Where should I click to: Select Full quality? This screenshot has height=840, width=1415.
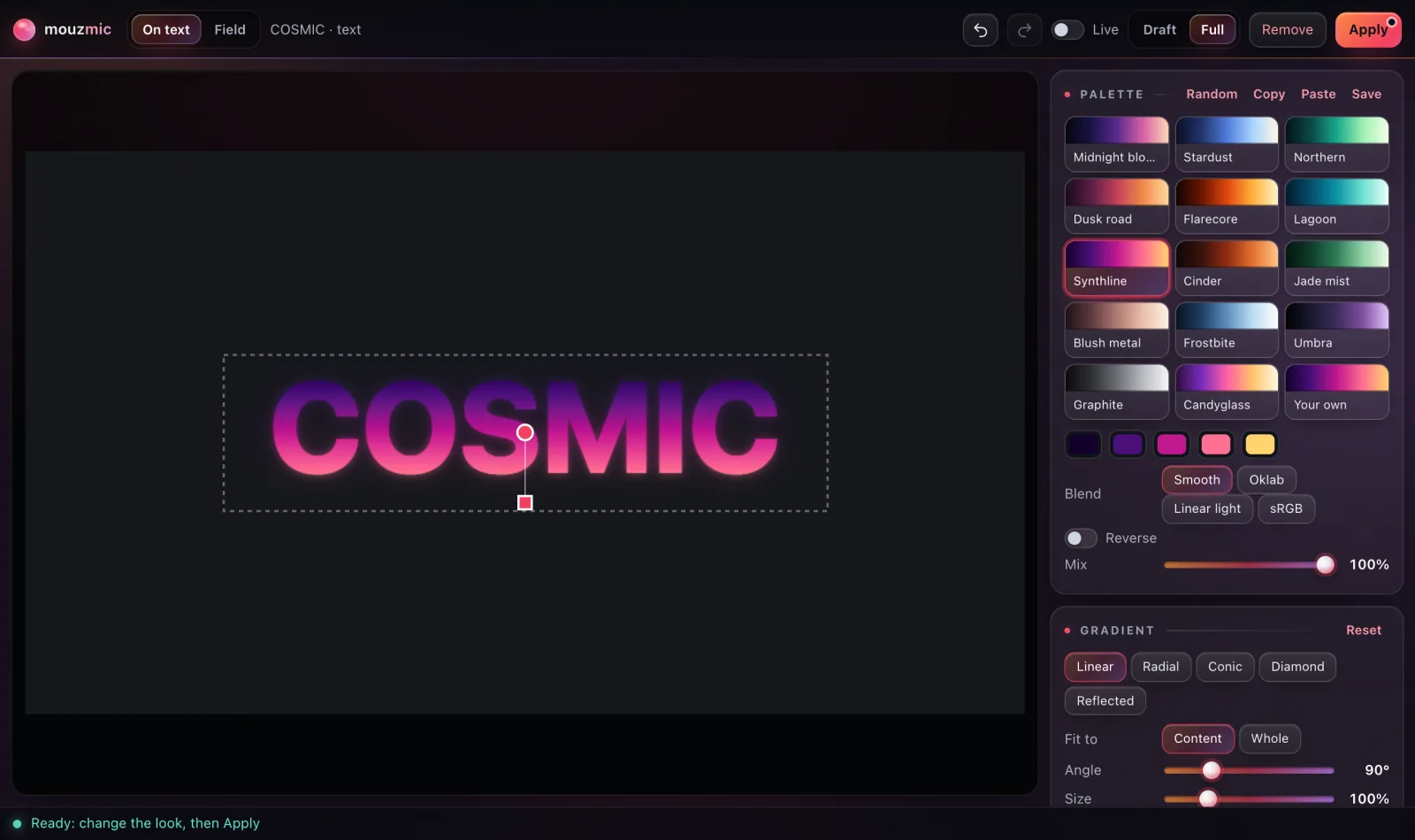pyautogui.click(x=1212, y=30)
